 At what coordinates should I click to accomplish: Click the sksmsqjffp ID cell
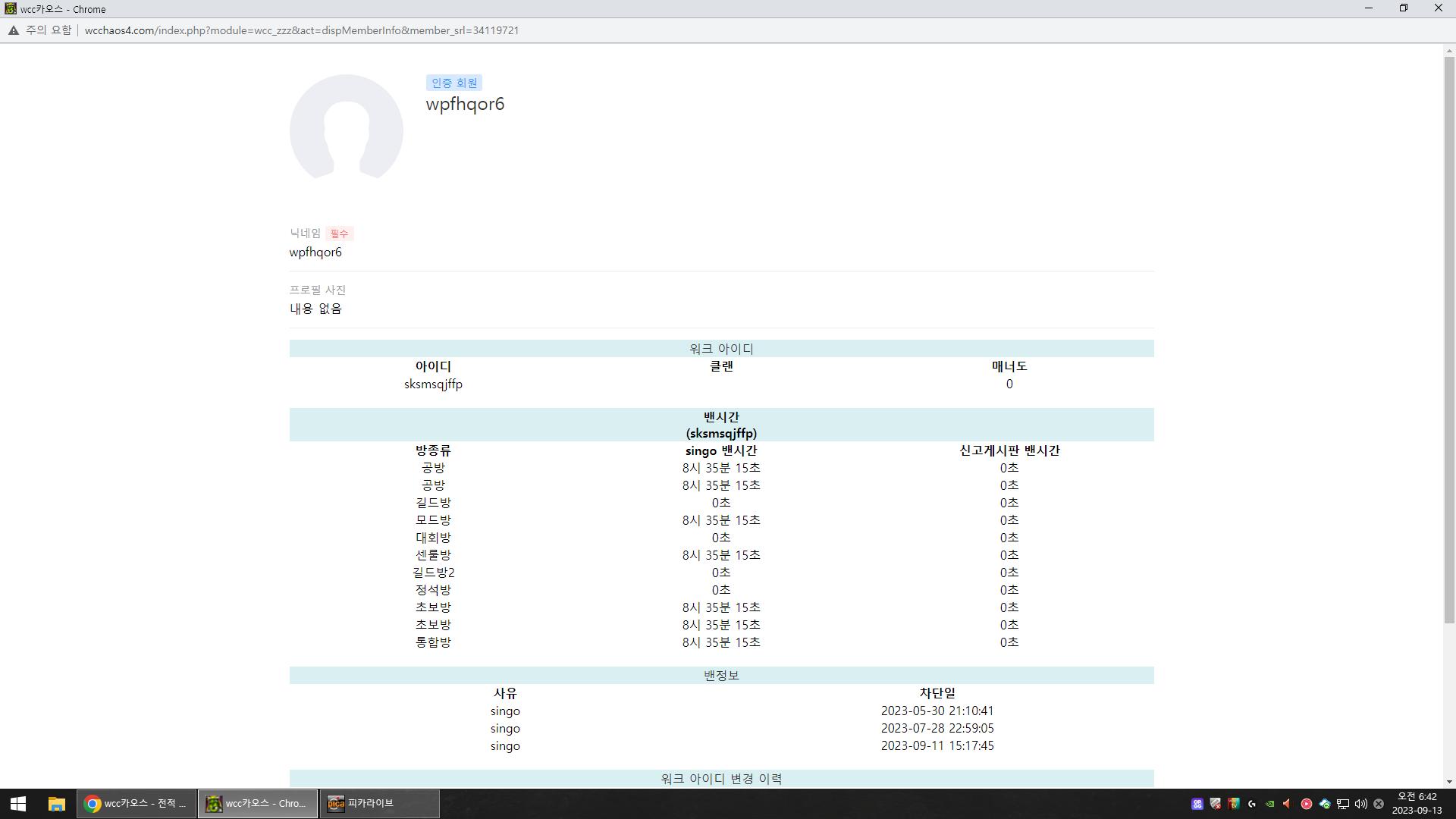[x=433, y=384]
